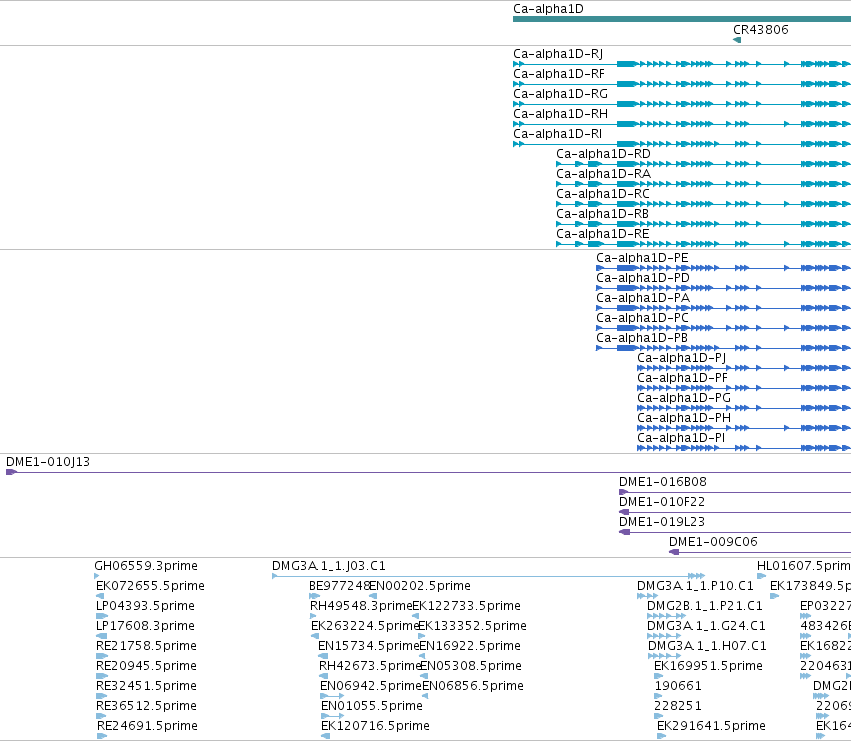Click the DME1-010J13 clone label
Image resolution: width=851 pixels, height=741 pixels.
pyautogui.click(x=48, y=462)
